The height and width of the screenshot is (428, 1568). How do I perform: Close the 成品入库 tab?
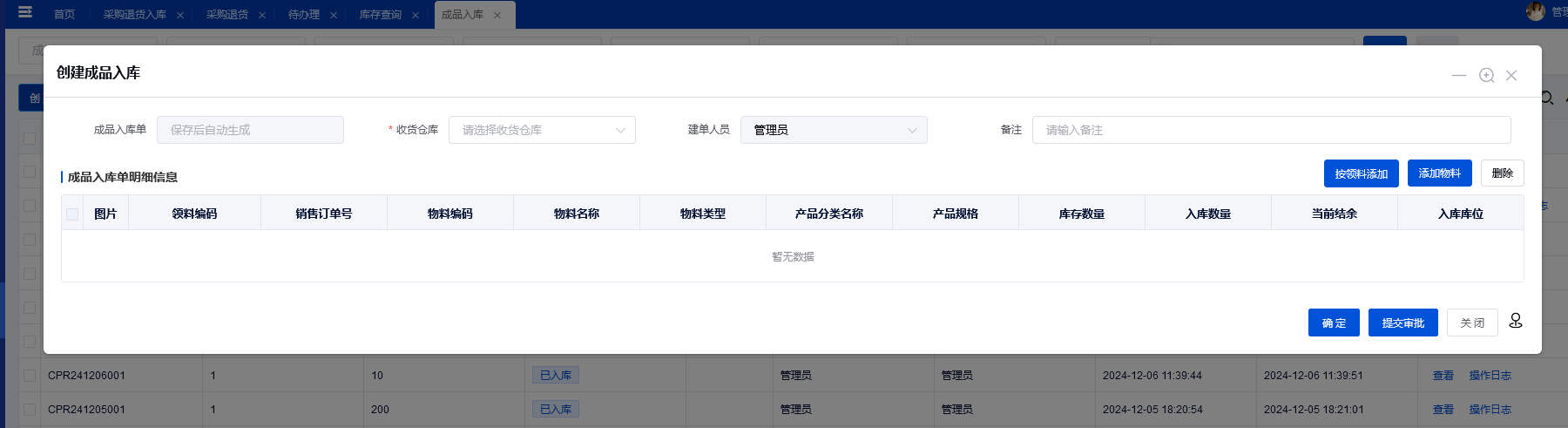click(497, 15)
